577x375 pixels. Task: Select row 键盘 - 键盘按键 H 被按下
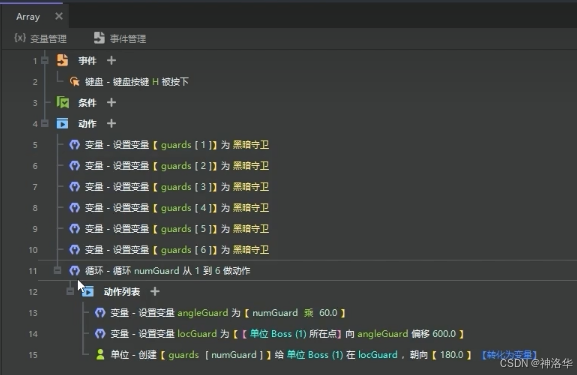(x=137, y=82)
